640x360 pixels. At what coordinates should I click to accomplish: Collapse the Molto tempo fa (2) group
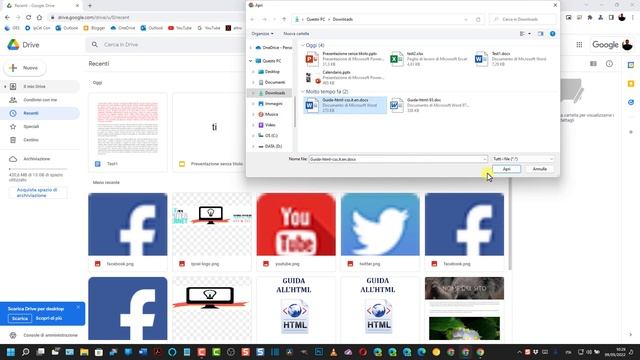[x=303, y=91]
